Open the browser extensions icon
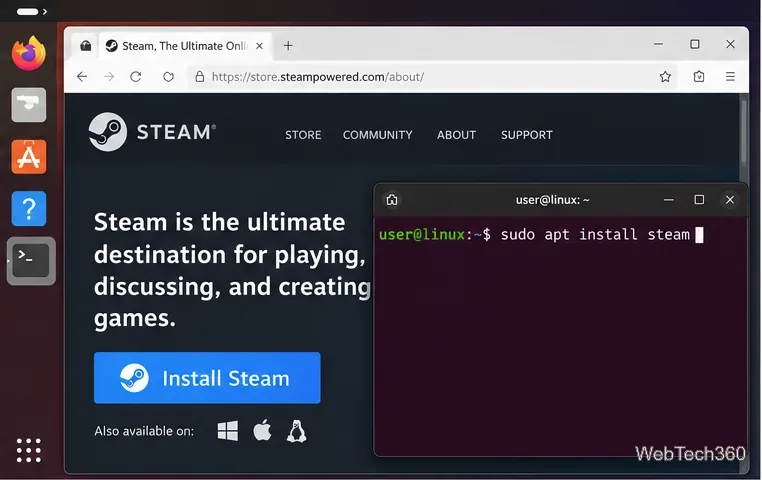This screenshot has width=762, height=480. tap(699, 76)
